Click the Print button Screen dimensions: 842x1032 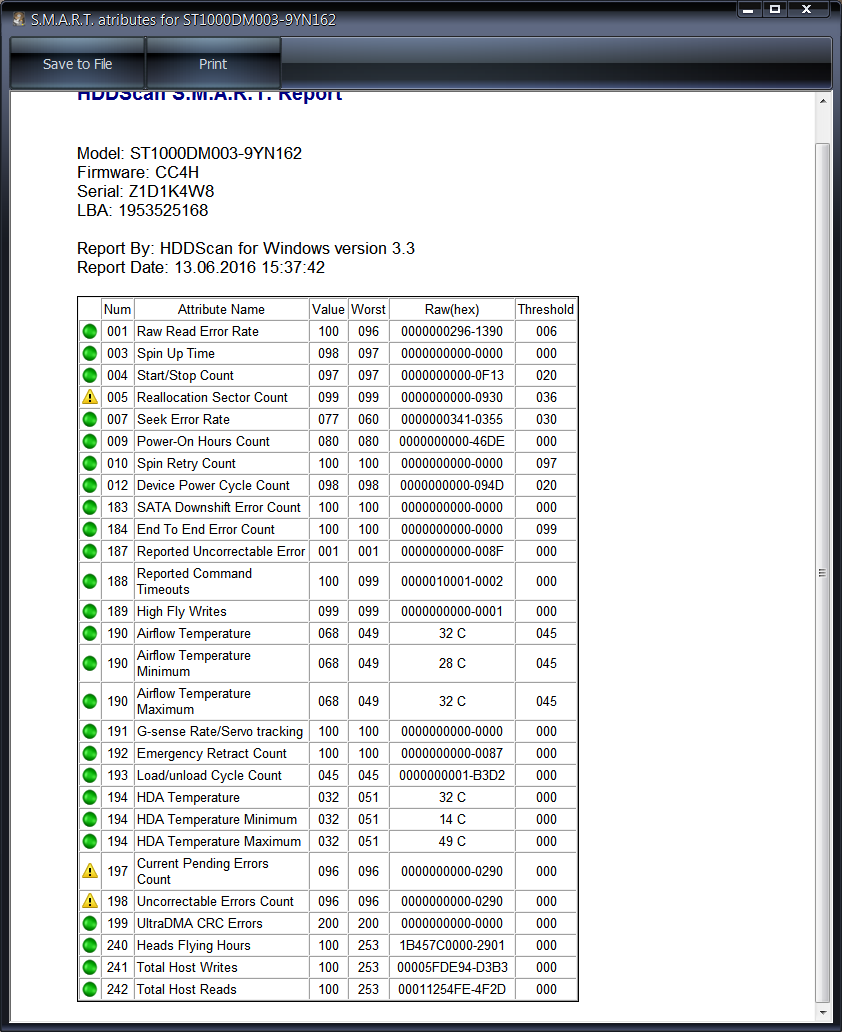tap(213, 64)
